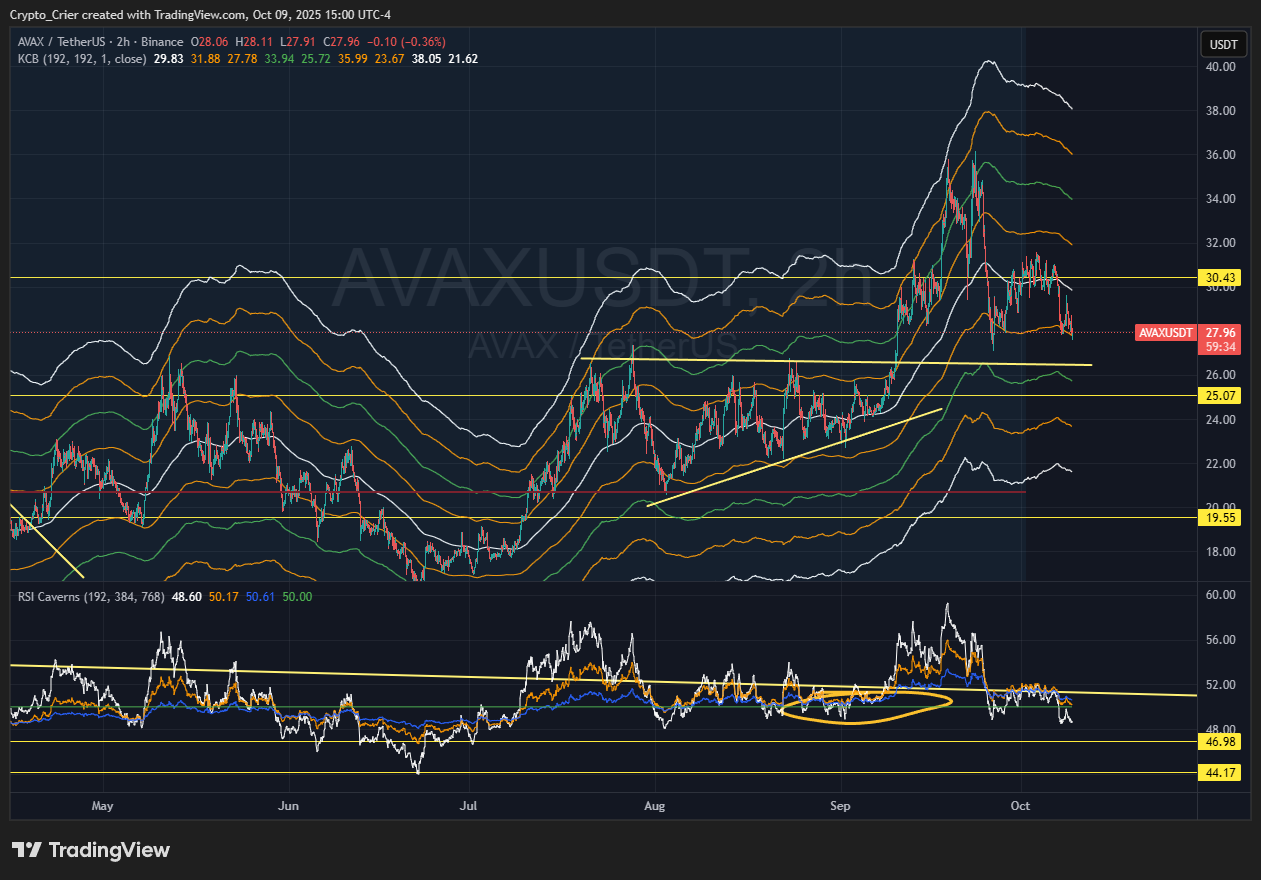Viewport: 1261px width, 880px height.
Task: Click the 59:34 candle countdown label
Action: coord(1221,346)
